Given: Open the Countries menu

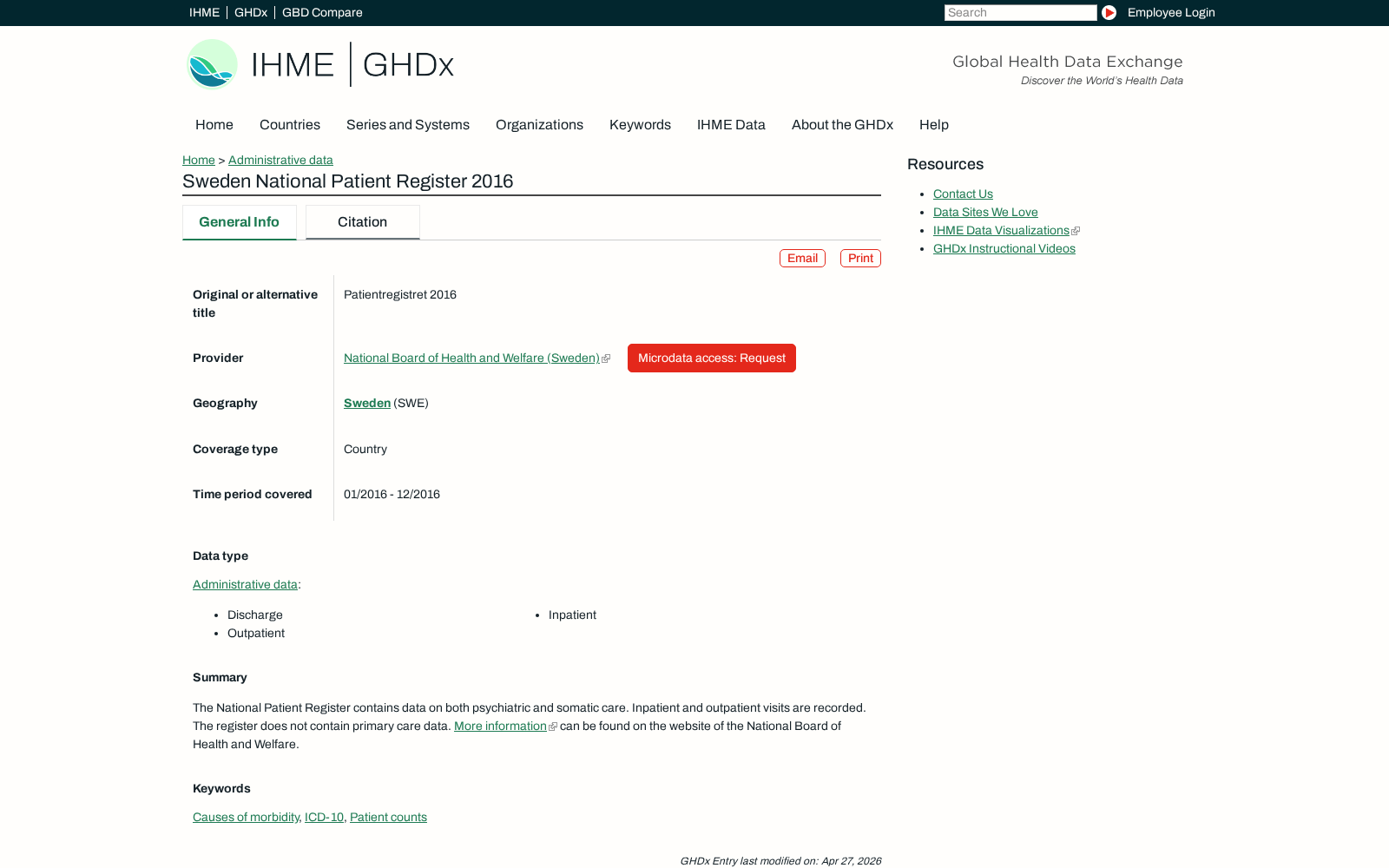Looking at the screenshot, I should click(290, 125).
